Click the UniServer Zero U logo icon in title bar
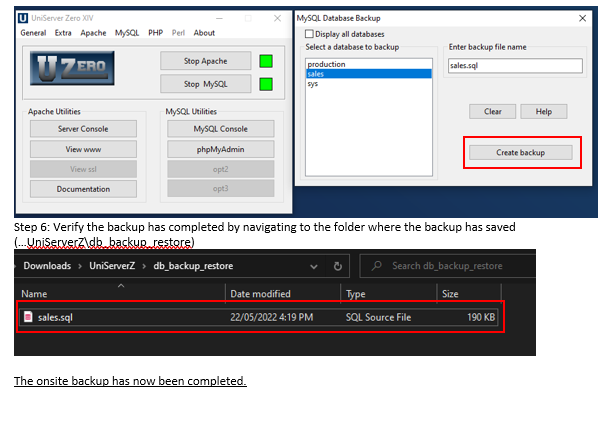The width and height of the screenshot is (607, 448). pyautogui.click(x=23, y=18)
